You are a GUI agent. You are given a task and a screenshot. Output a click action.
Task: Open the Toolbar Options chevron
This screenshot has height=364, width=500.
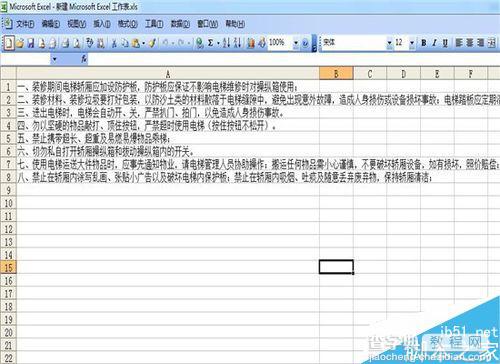[x=314, y=44]
